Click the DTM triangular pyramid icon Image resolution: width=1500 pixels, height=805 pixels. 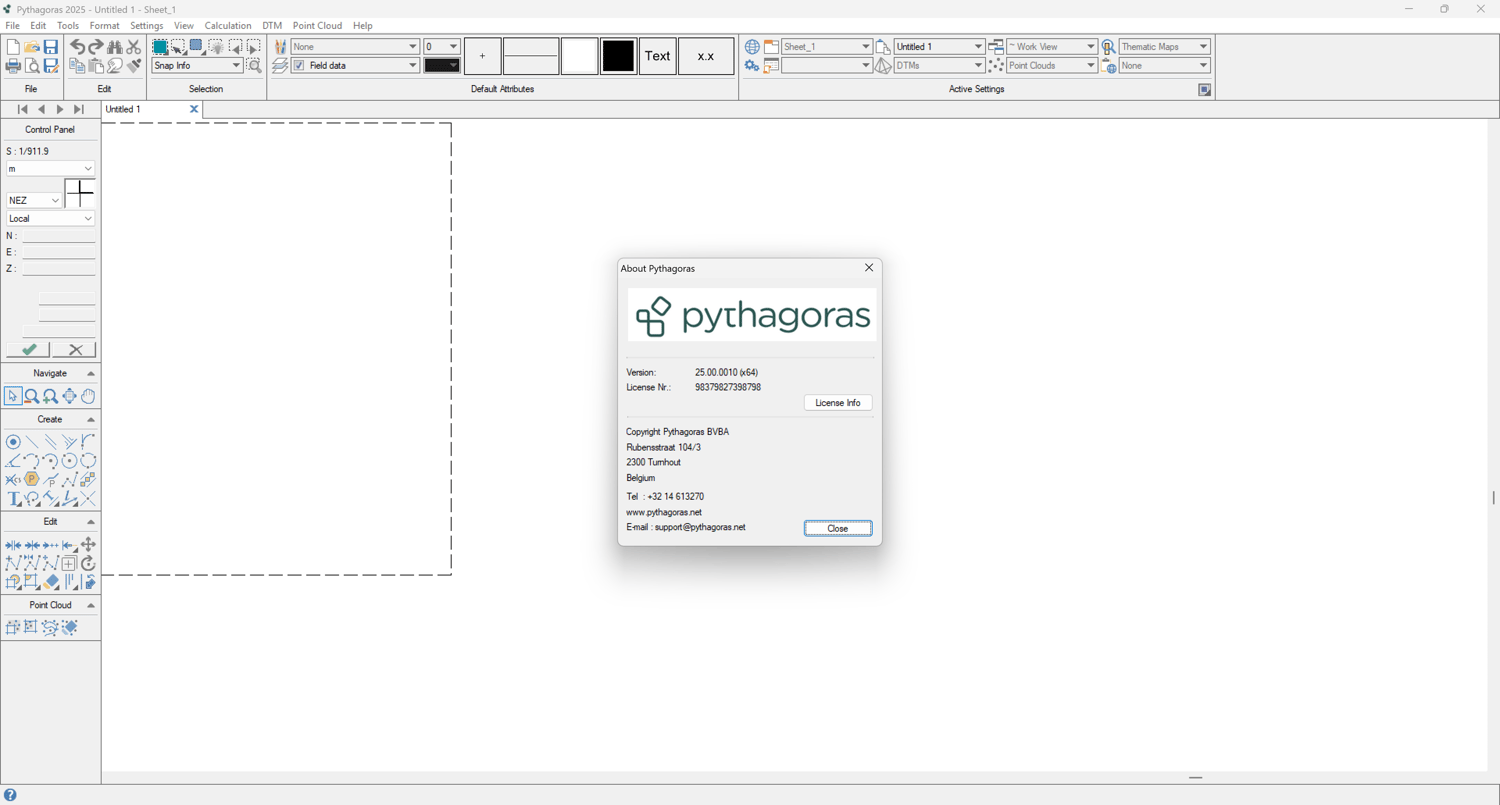pos(883,66)
